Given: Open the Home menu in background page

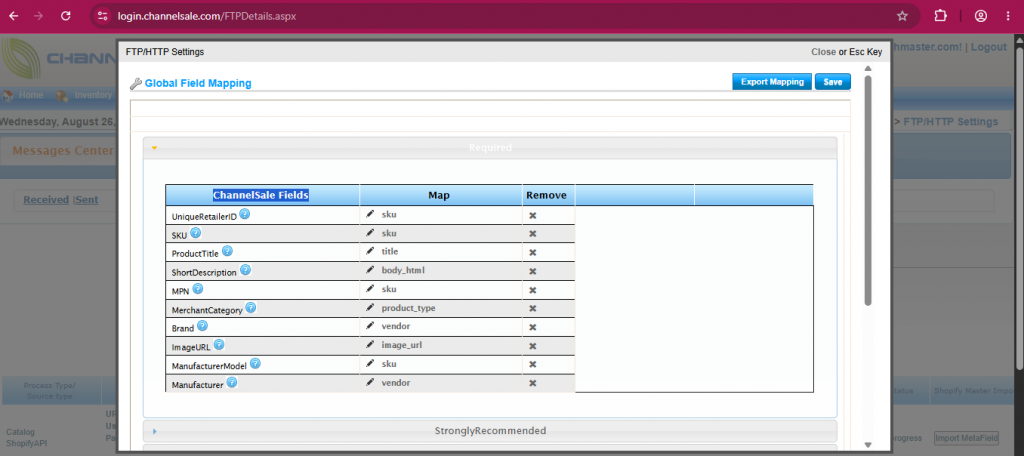Looking at the screenshot, I should click(31, 95).
